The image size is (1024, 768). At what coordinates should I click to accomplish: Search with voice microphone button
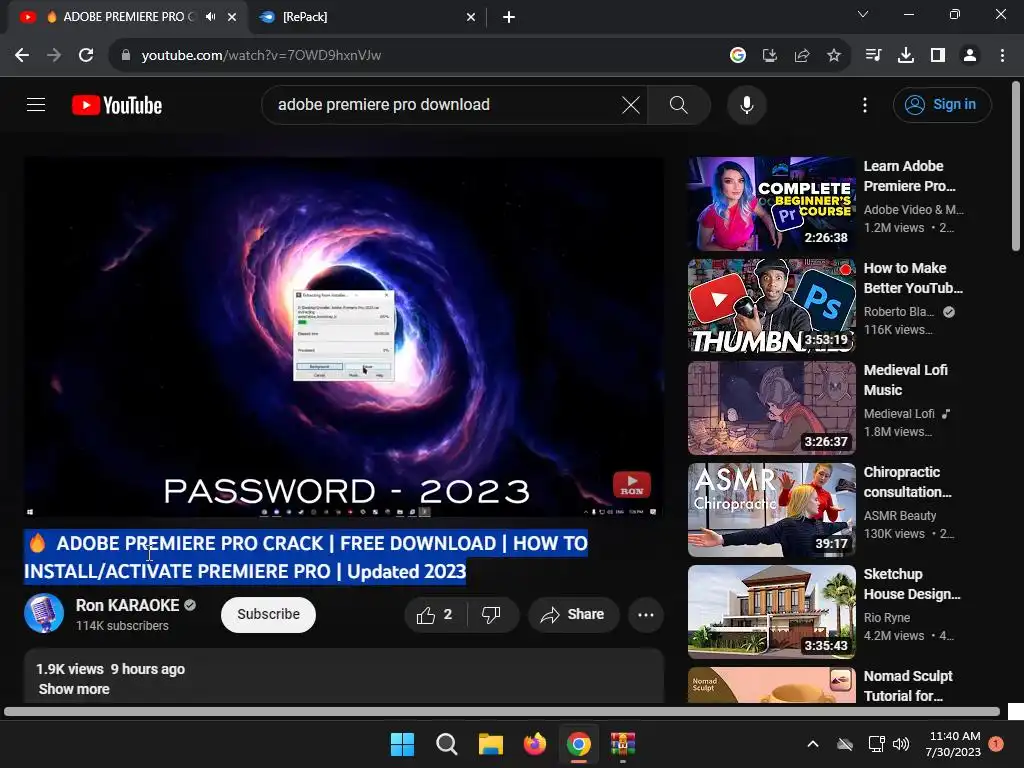click(746, 104)
